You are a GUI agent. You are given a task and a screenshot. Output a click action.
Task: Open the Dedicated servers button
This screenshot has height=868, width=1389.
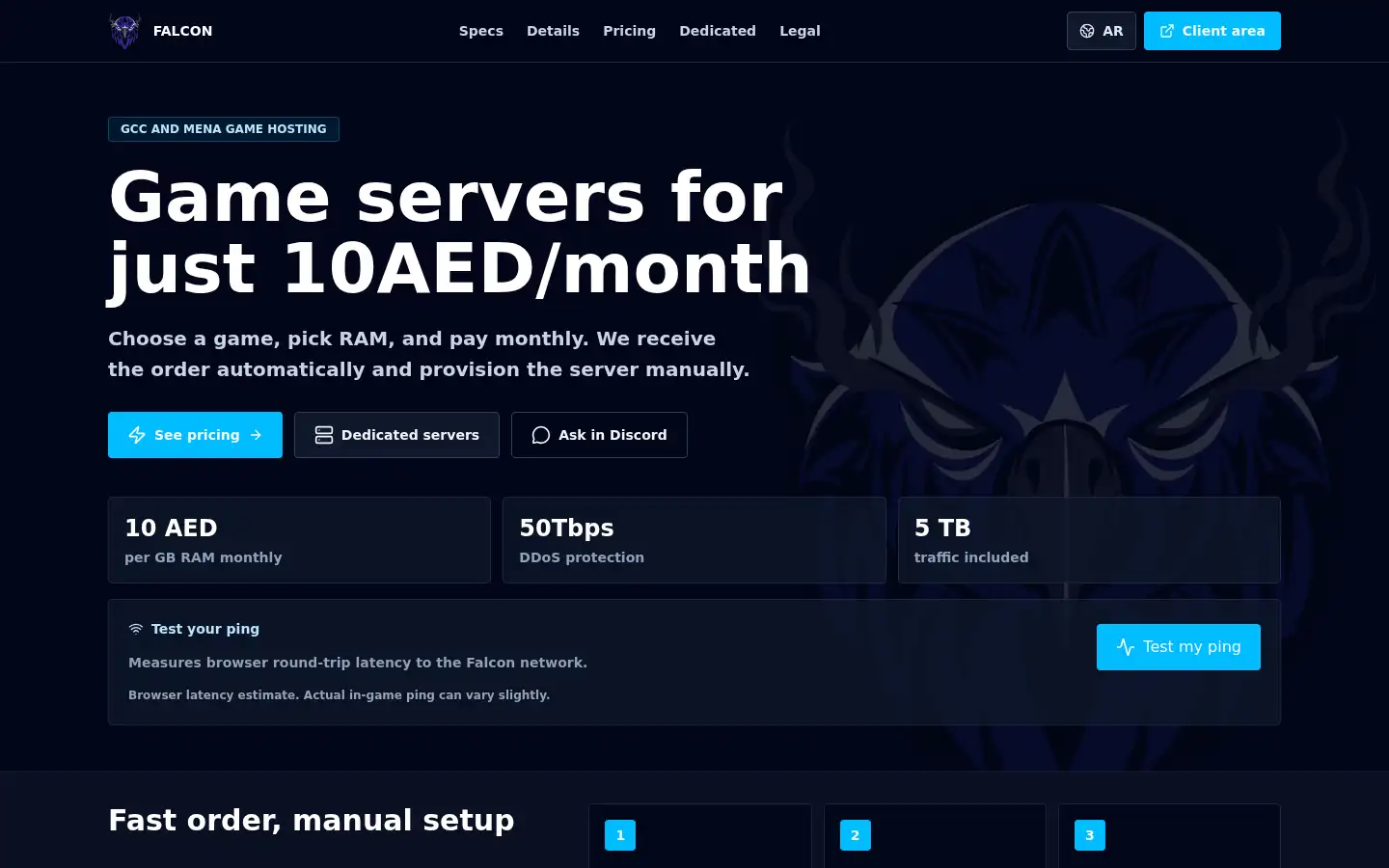tap(396, 435)
